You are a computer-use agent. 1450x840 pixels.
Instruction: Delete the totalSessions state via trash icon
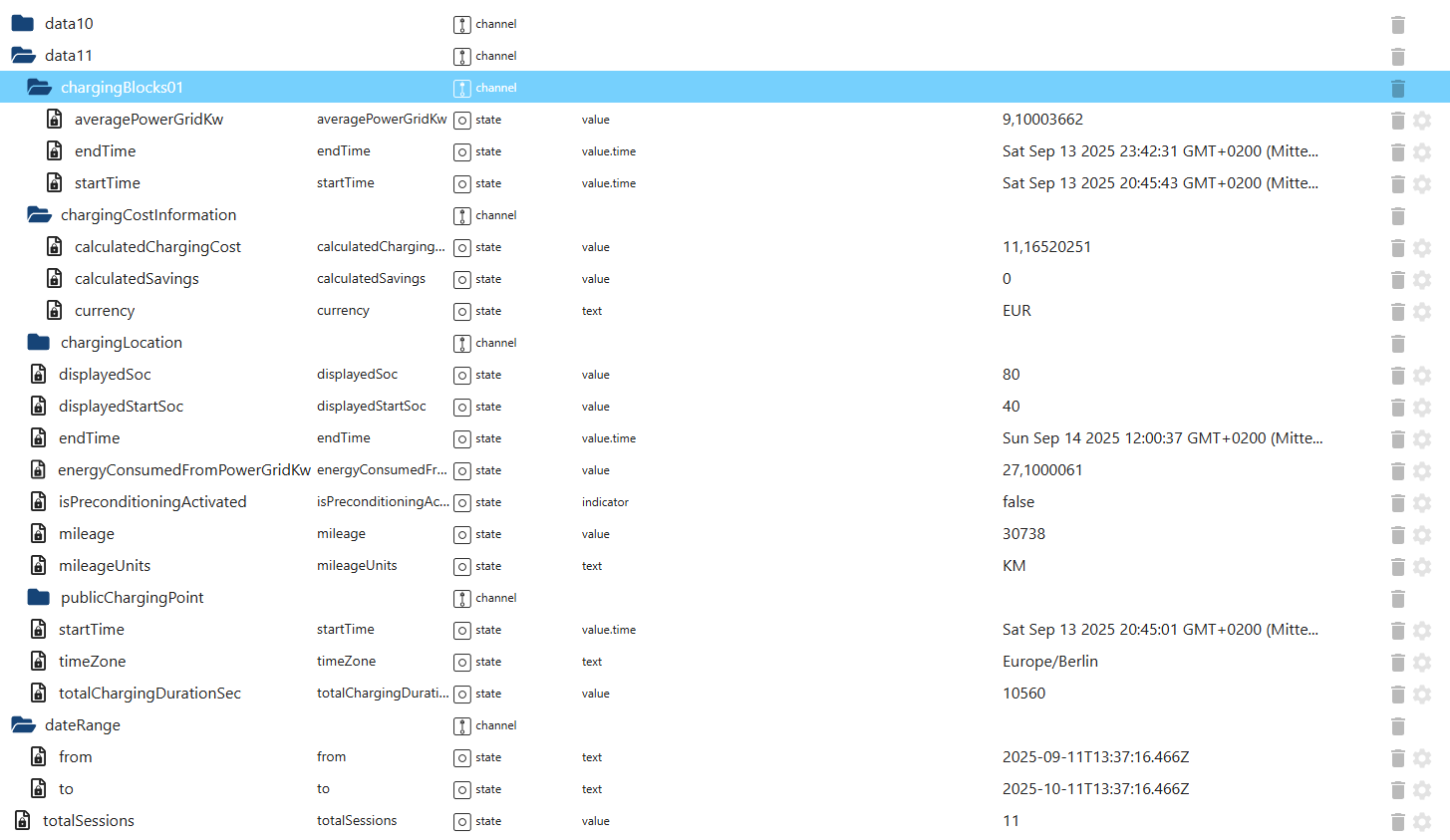click(1397, 822)
